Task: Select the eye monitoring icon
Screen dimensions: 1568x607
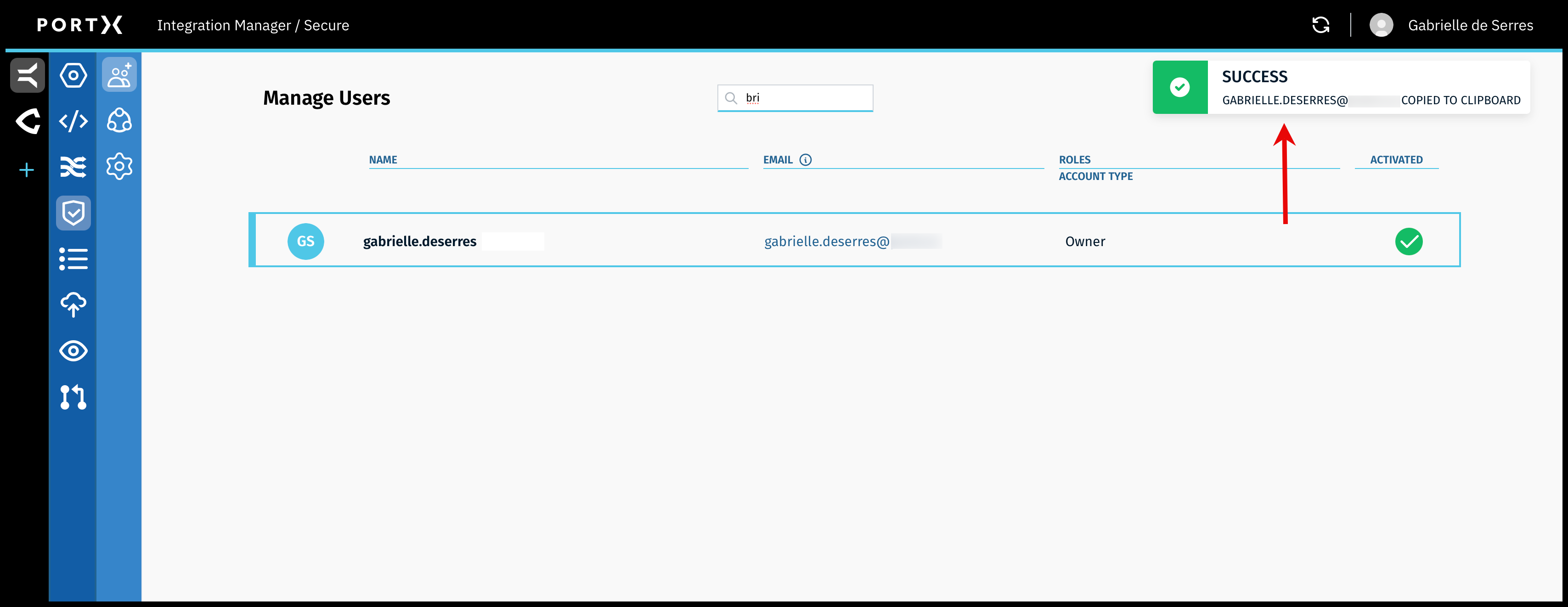Action: coord(73,351)
